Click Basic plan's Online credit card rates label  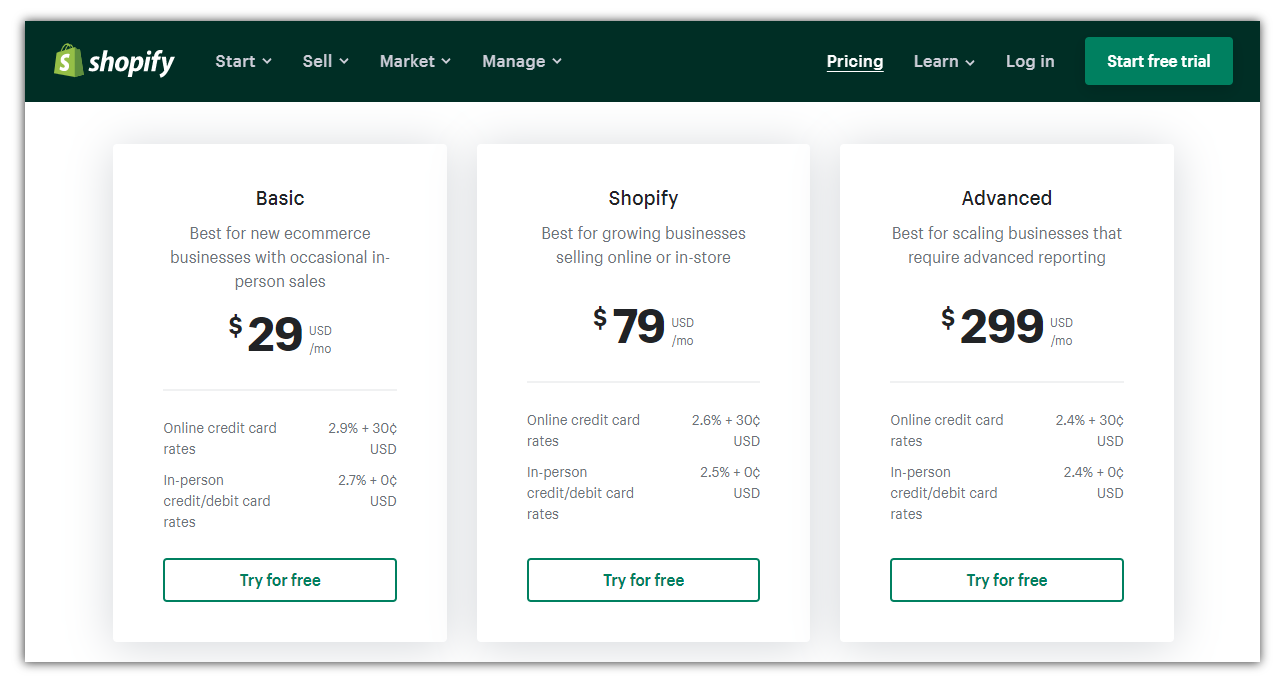220,438
